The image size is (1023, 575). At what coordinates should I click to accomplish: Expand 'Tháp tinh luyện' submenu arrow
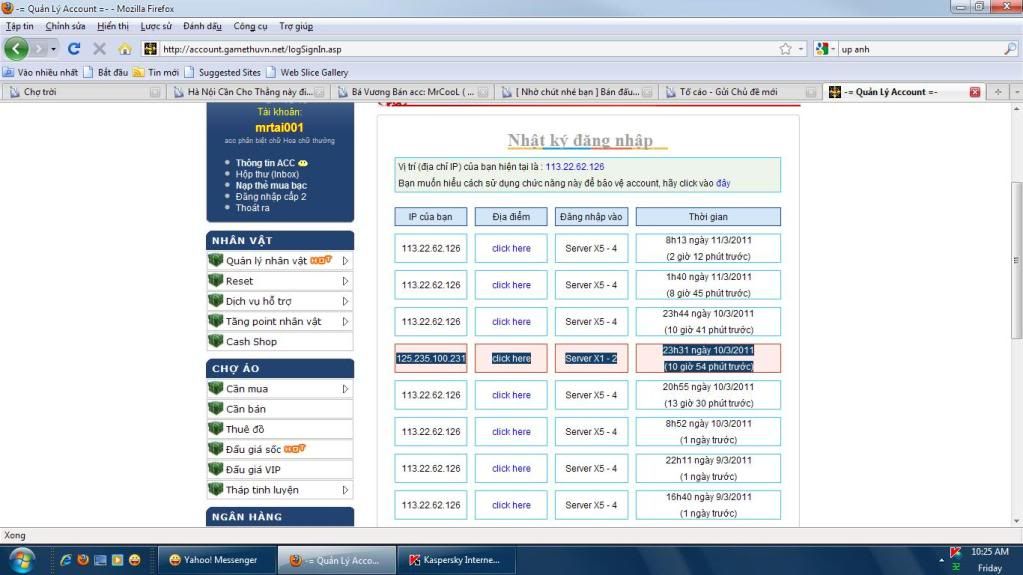pos(345,490)
